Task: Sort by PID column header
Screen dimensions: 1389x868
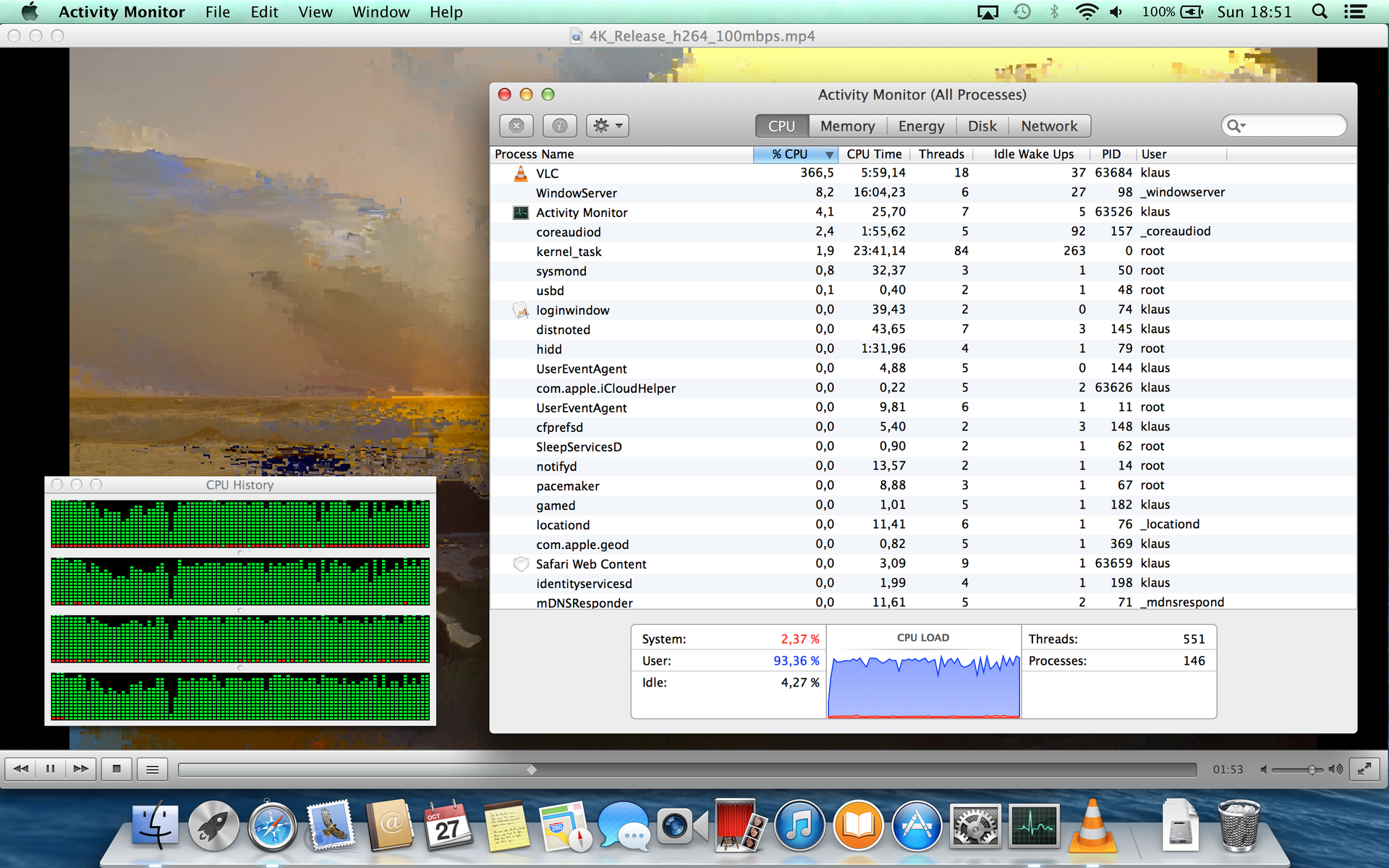Action: coord(1111,154)
